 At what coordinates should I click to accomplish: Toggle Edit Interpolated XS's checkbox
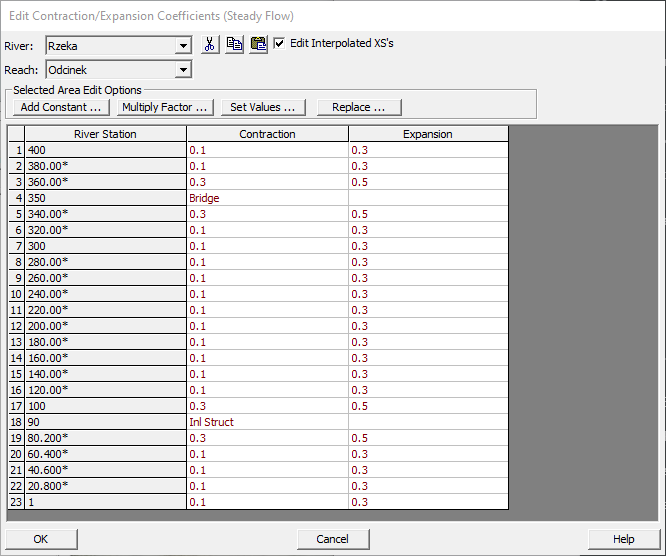(280, 44)
